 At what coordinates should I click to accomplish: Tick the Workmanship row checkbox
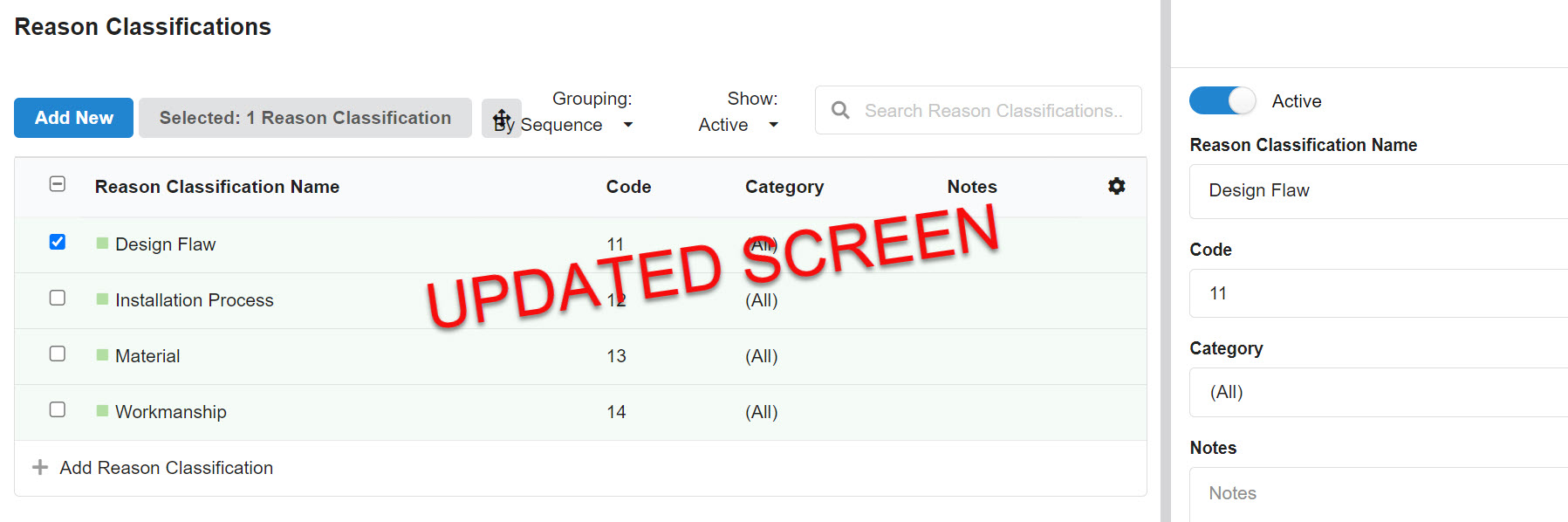point(58,409)
